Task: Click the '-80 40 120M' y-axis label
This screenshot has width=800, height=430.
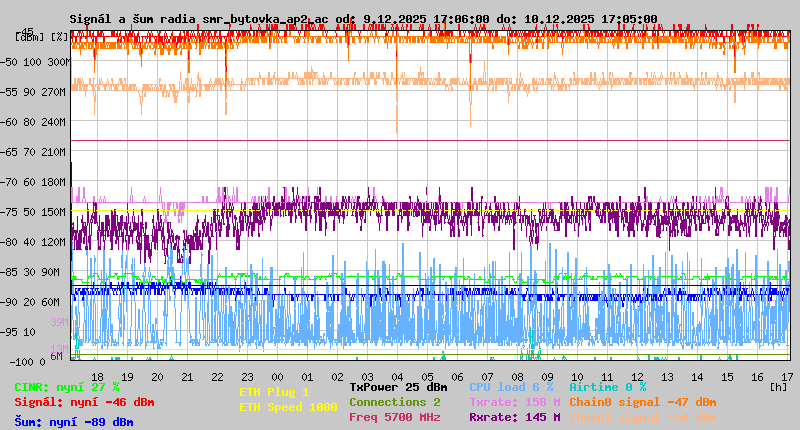Action: click(x=33, y=242)
